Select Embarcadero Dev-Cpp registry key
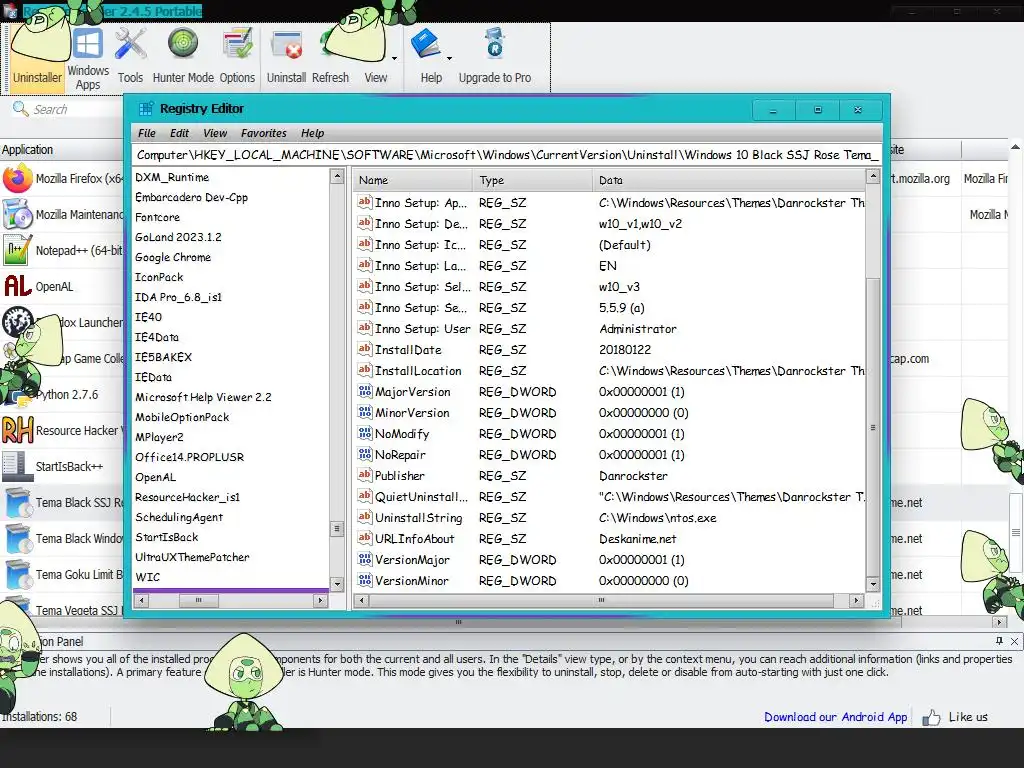 pyautogui.click(x=191, y=197)
